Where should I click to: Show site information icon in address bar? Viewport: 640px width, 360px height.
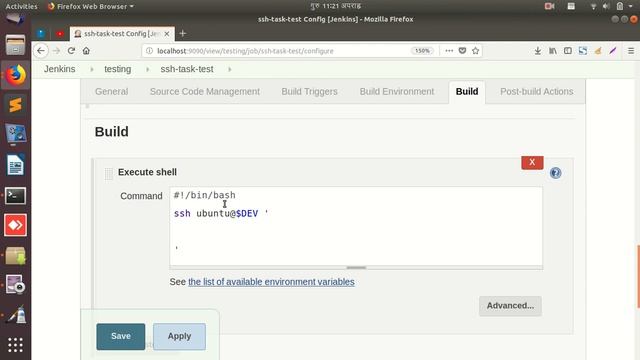149,51
